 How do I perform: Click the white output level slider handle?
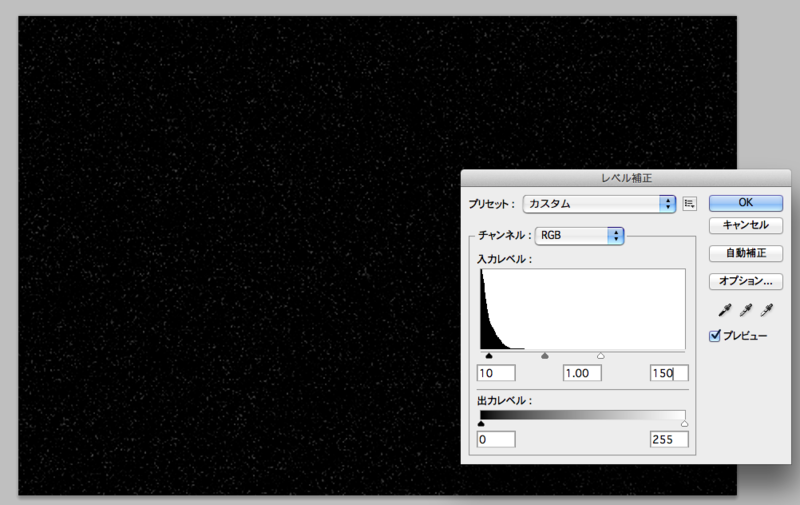tap(684, 424)
